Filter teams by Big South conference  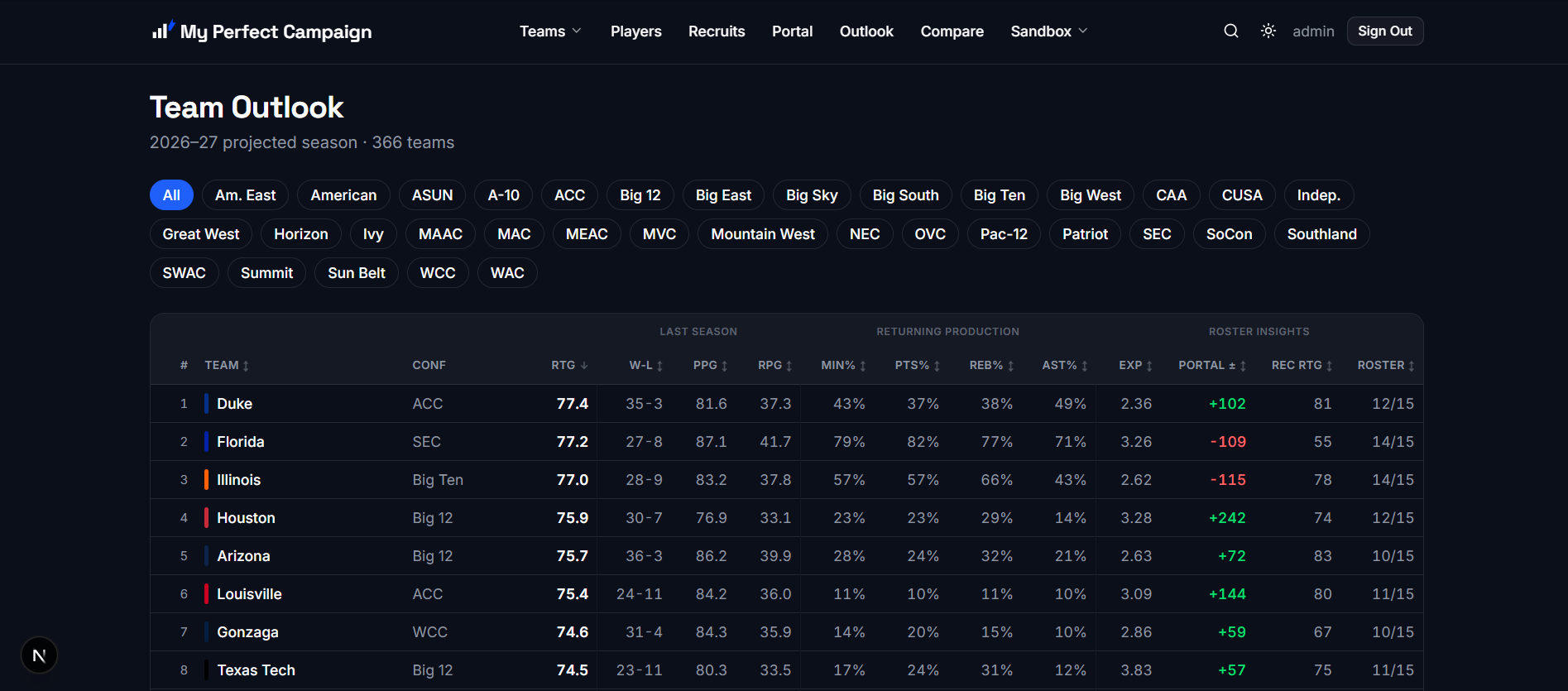point(905,195)
